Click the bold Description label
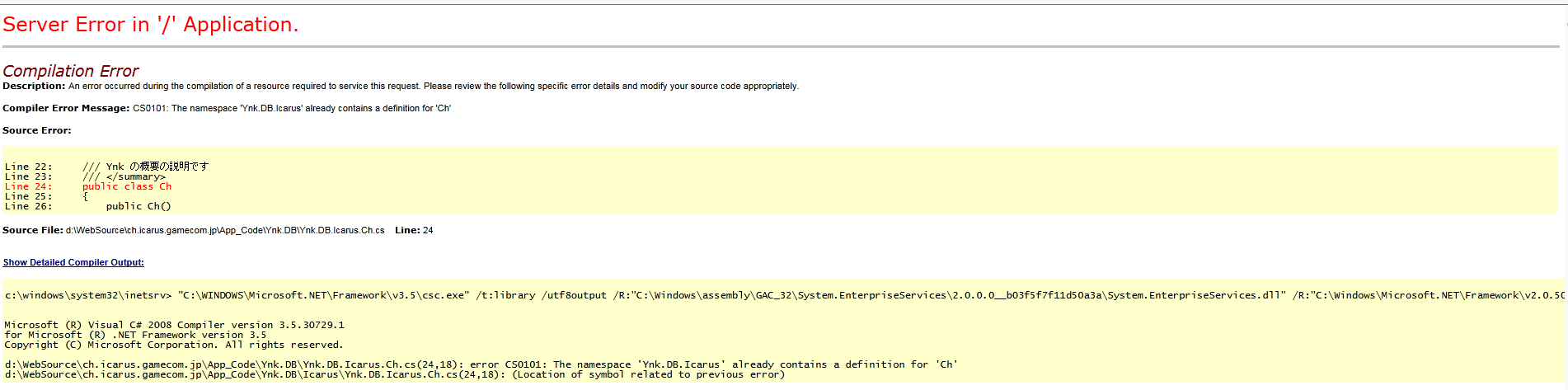 pyautogui.click(x=34, y=86)
